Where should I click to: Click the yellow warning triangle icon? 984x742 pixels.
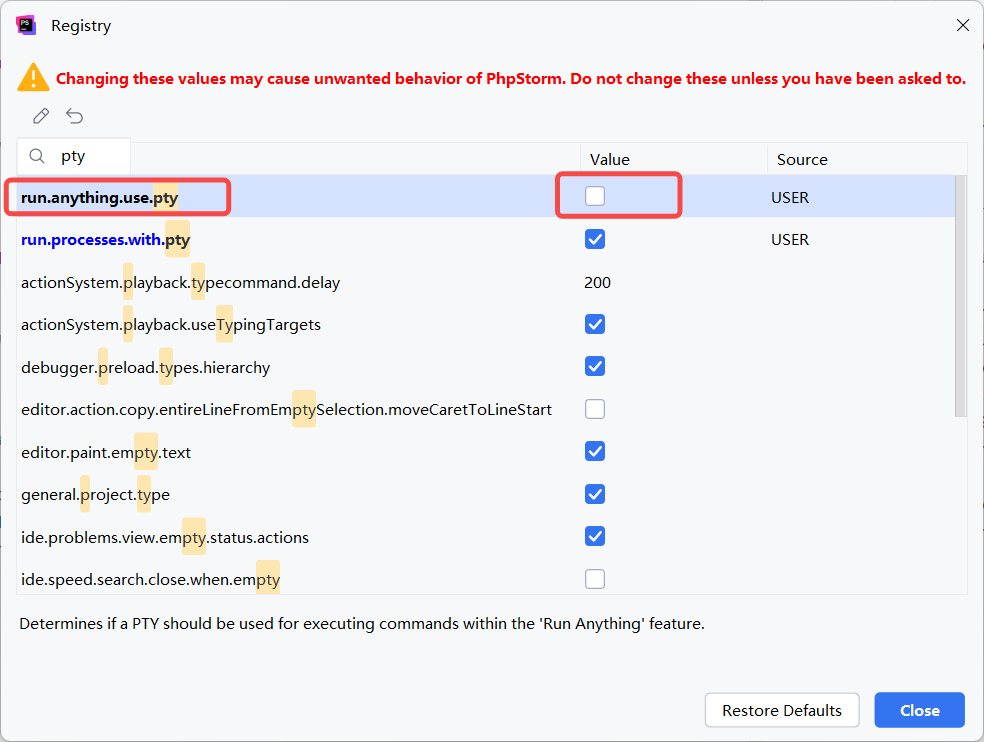pyautogui.click(x=33, y=78)
